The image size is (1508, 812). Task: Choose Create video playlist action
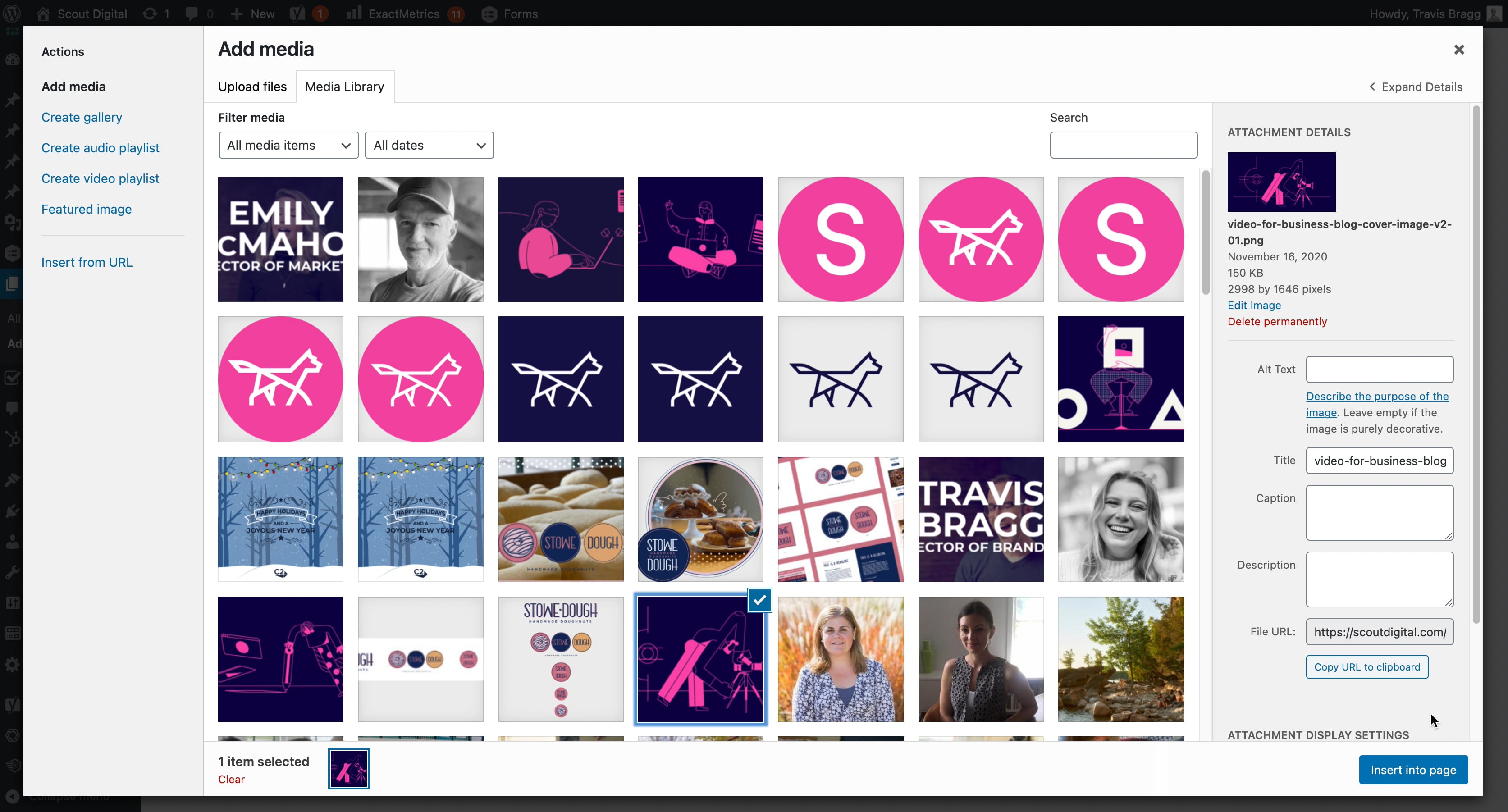tap(100, 178)
